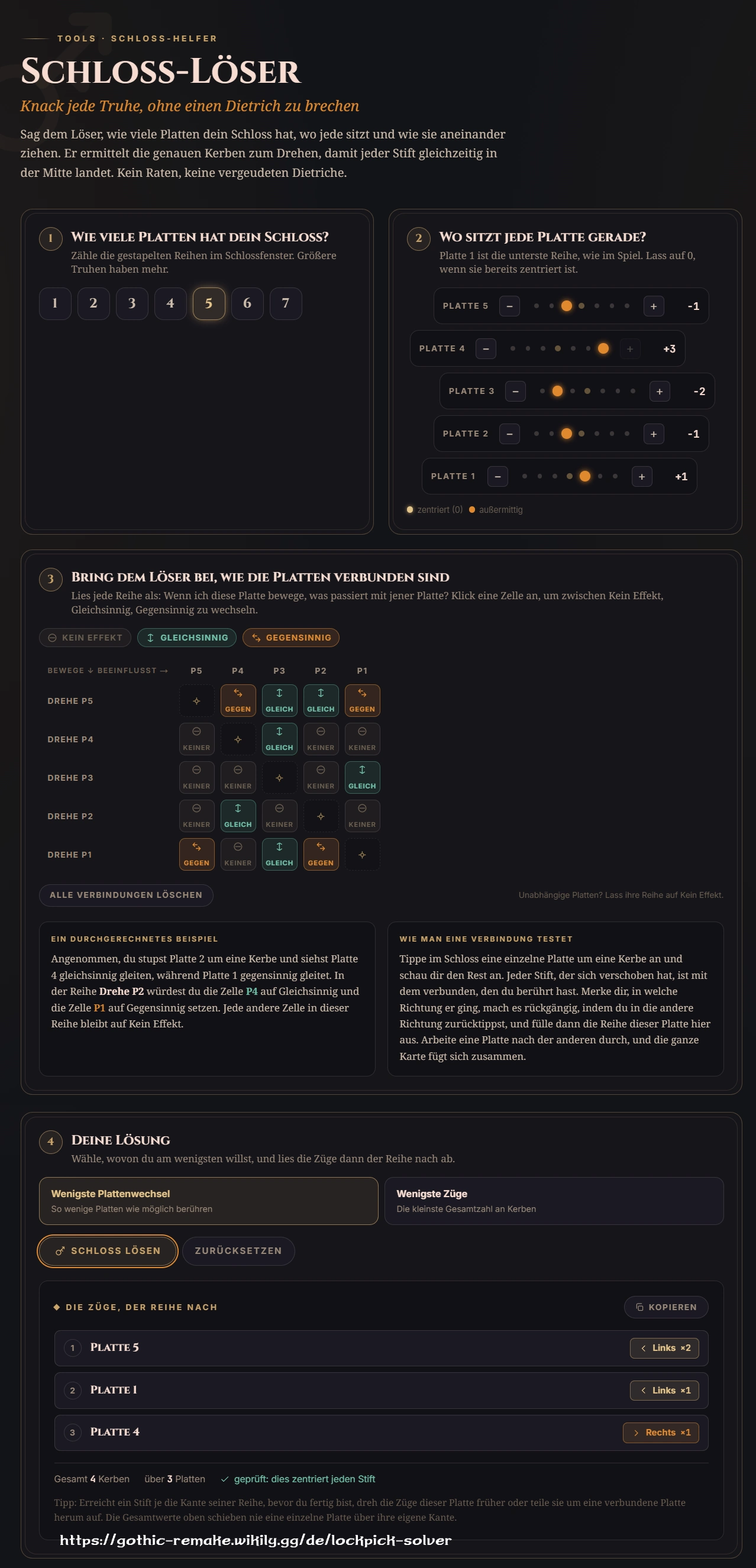This screenshot has width=756, height=1568.
Task: Toggle the Drehe P4 to P3 Gleich cell
Action: click(279, 739)
